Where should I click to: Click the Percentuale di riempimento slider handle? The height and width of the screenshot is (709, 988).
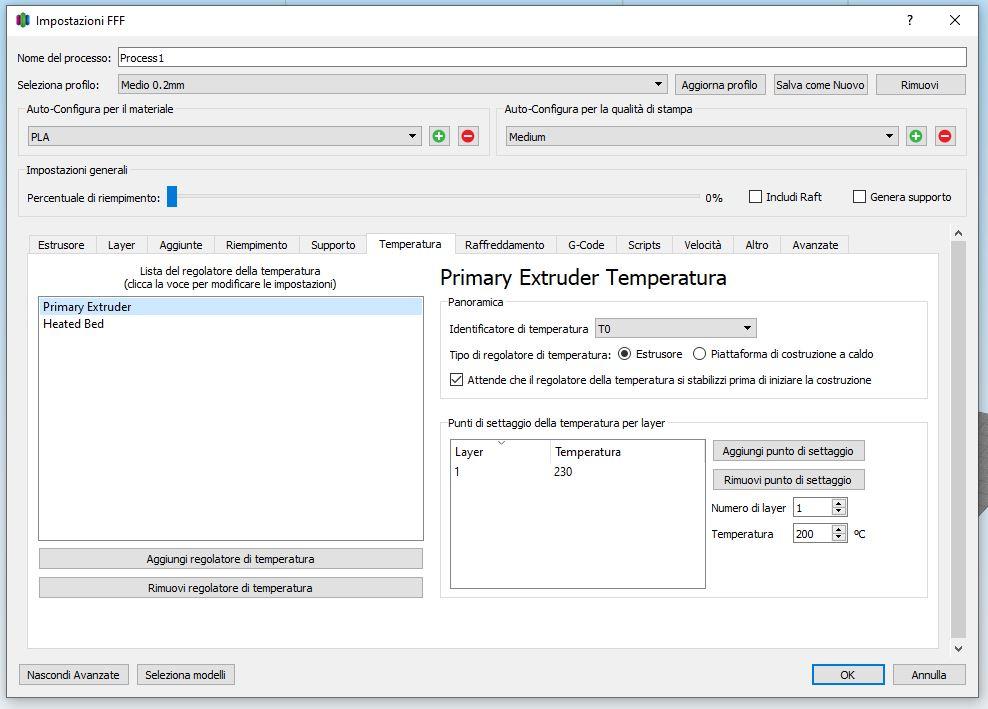click(172, 197)
